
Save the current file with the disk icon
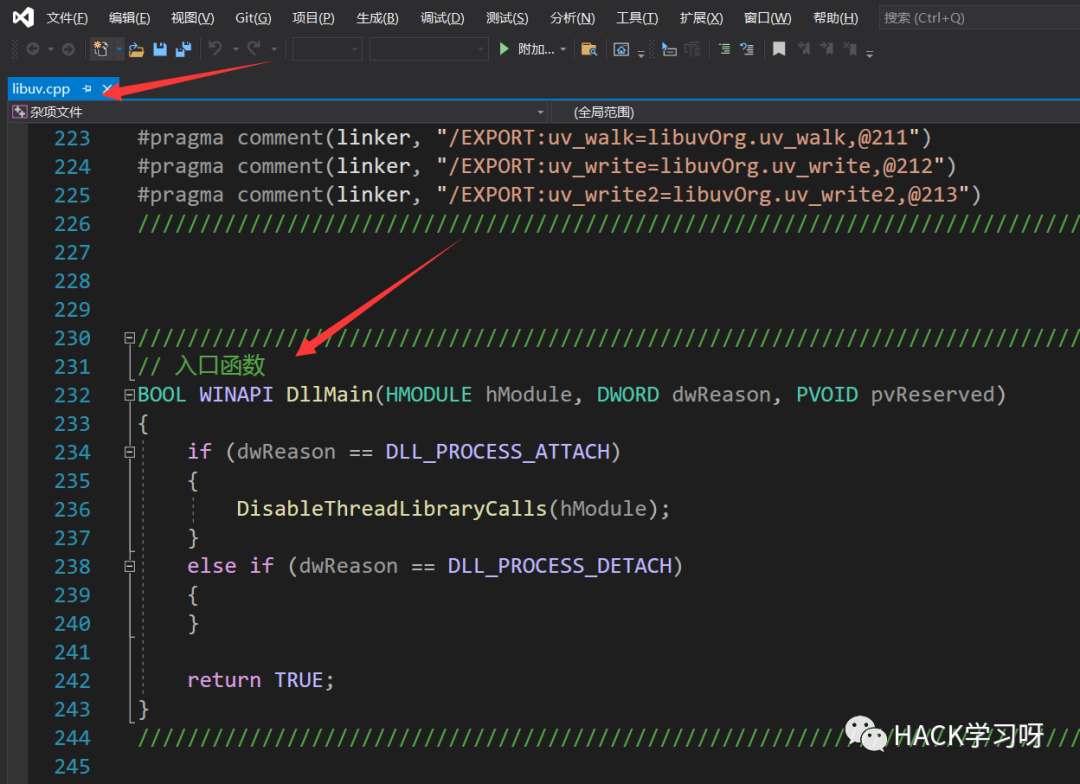click(160, 49)
